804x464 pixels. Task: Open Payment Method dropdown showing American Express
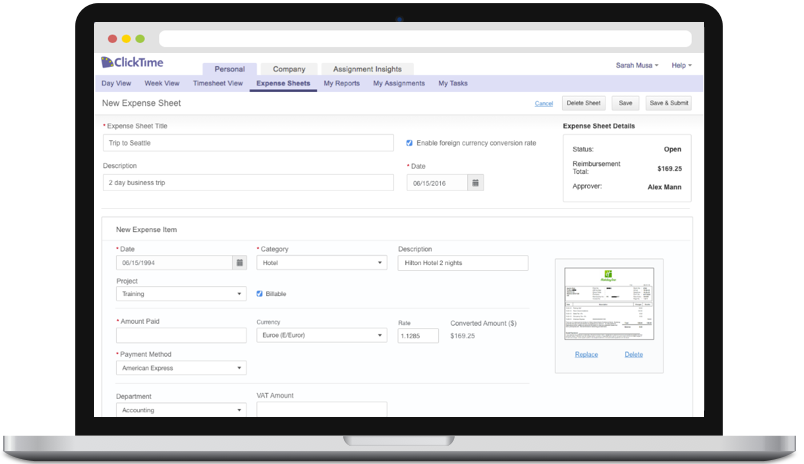181,368
